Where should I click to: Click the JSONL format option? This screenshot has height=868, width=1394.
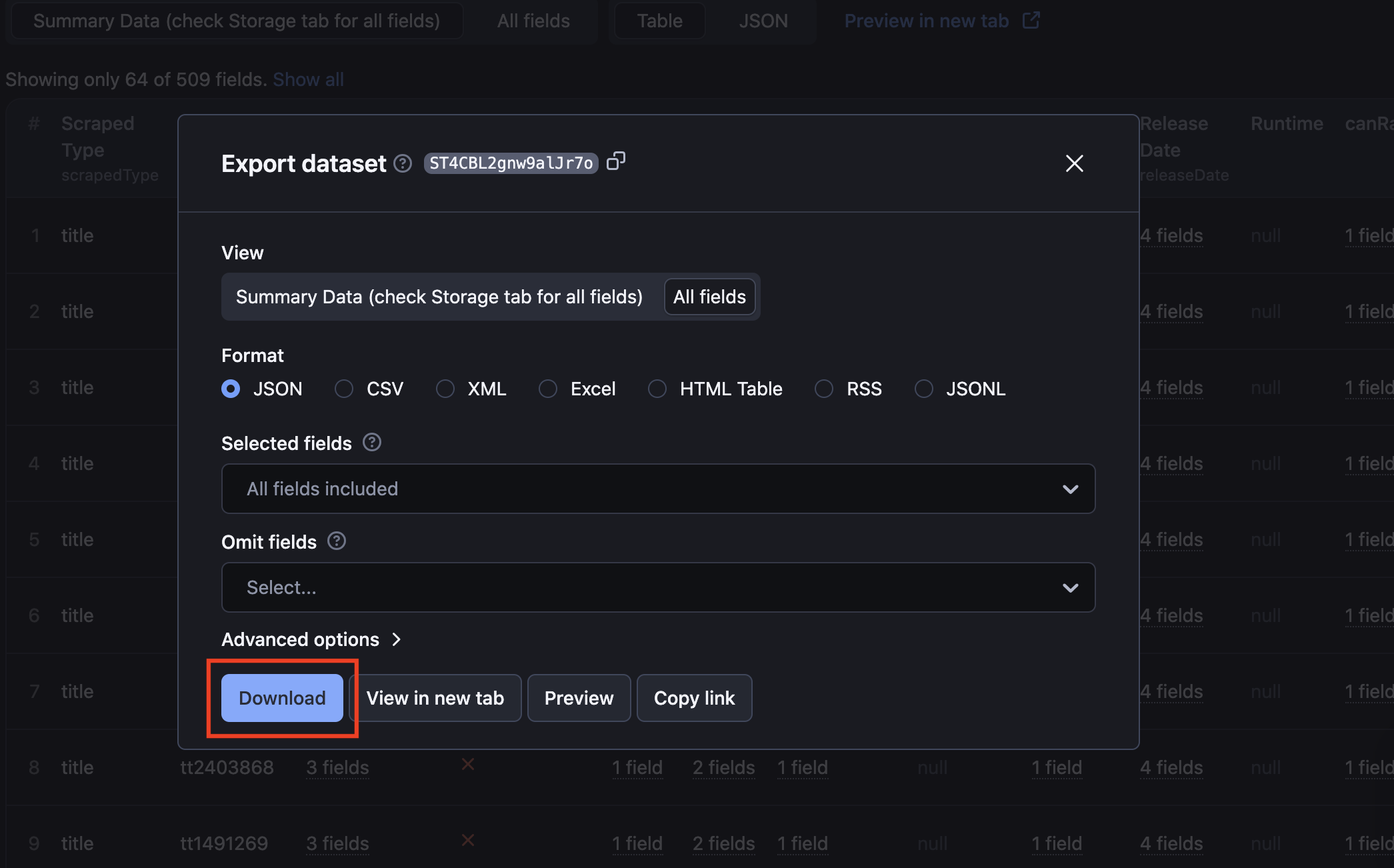click(922, 388)
